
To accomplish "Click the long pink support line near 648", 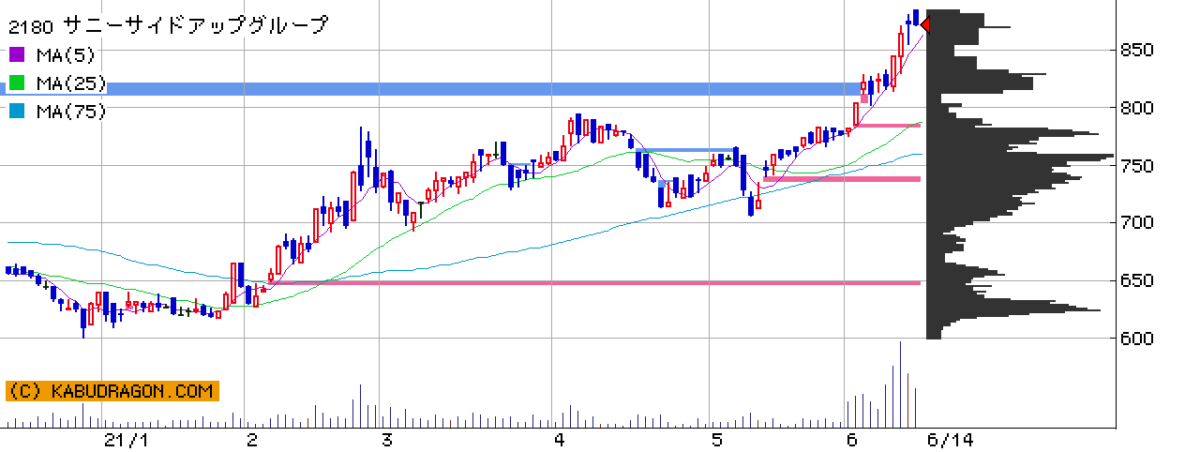I will (594, 283).
